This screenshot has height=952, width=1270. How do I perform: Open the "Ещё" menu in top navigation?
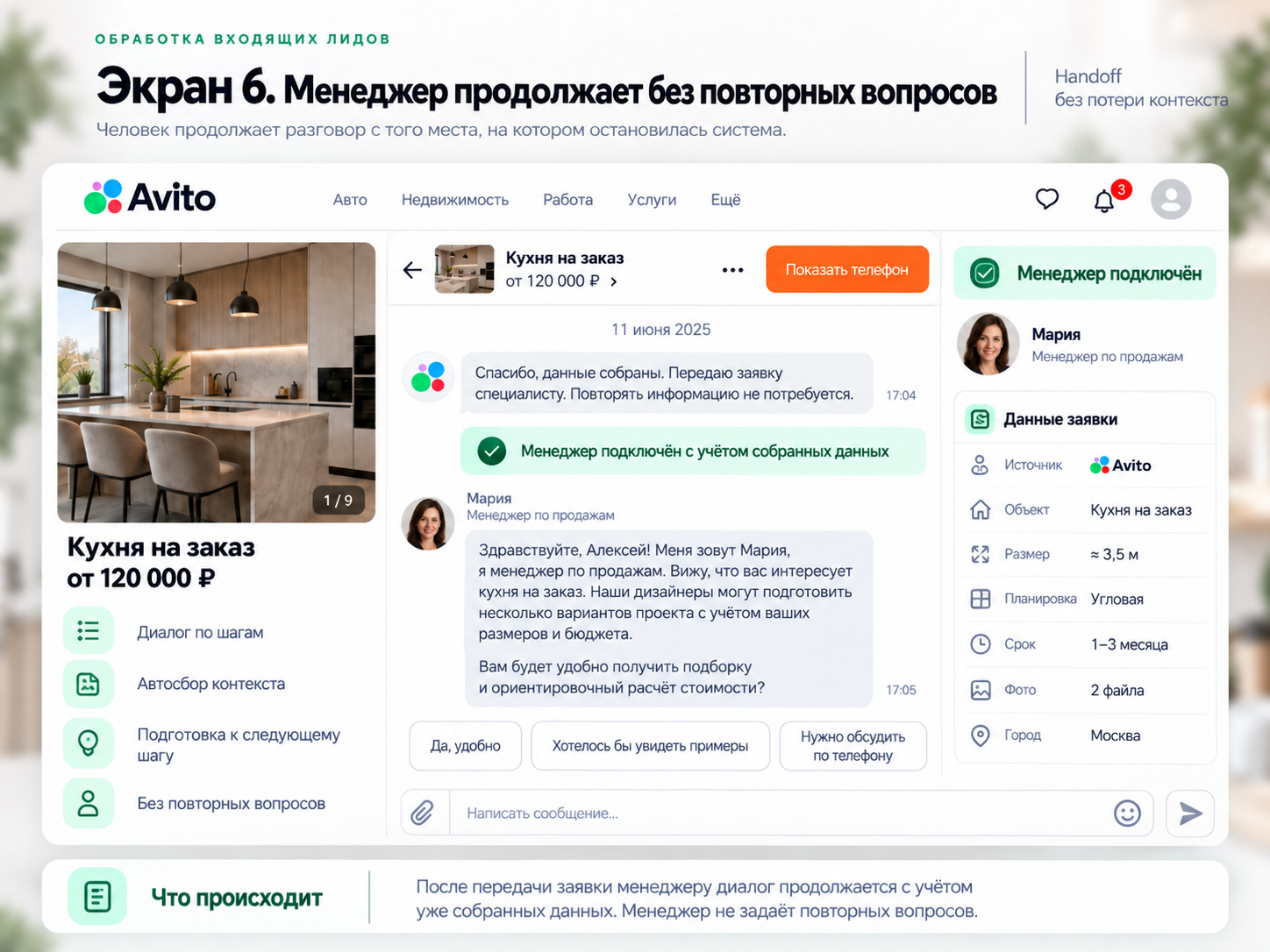click(725, 200)
